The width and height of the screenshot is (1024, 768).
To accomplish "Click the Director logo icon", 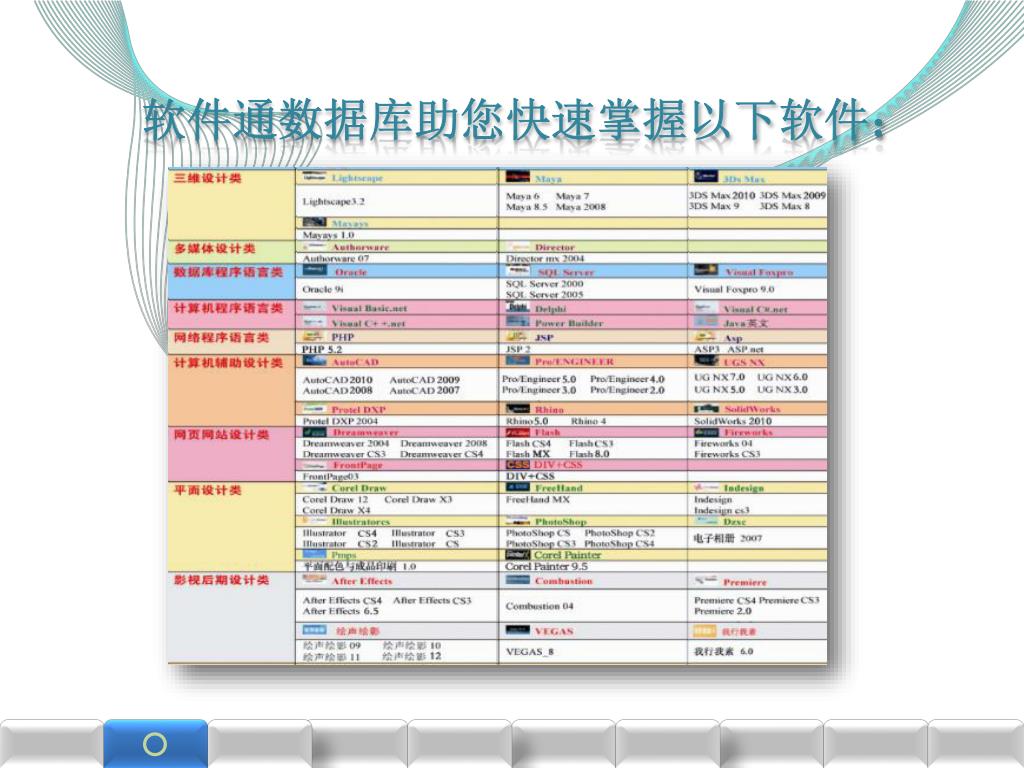I will pos(517,247).
